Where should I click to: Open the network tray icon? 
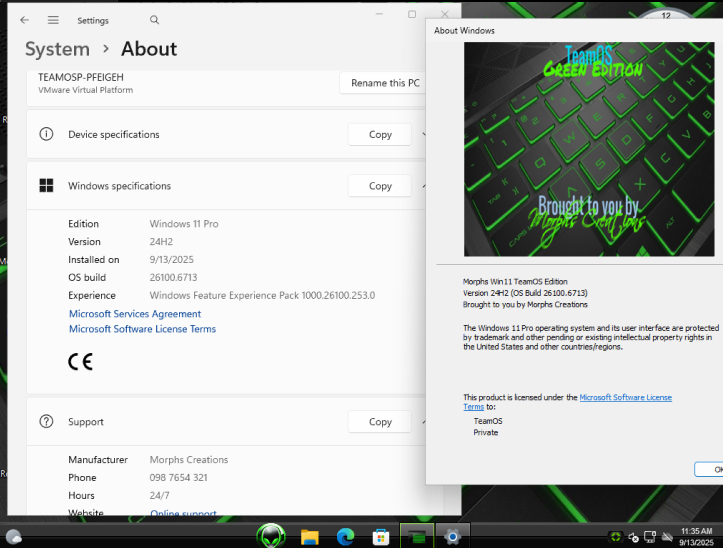point(650,537)
